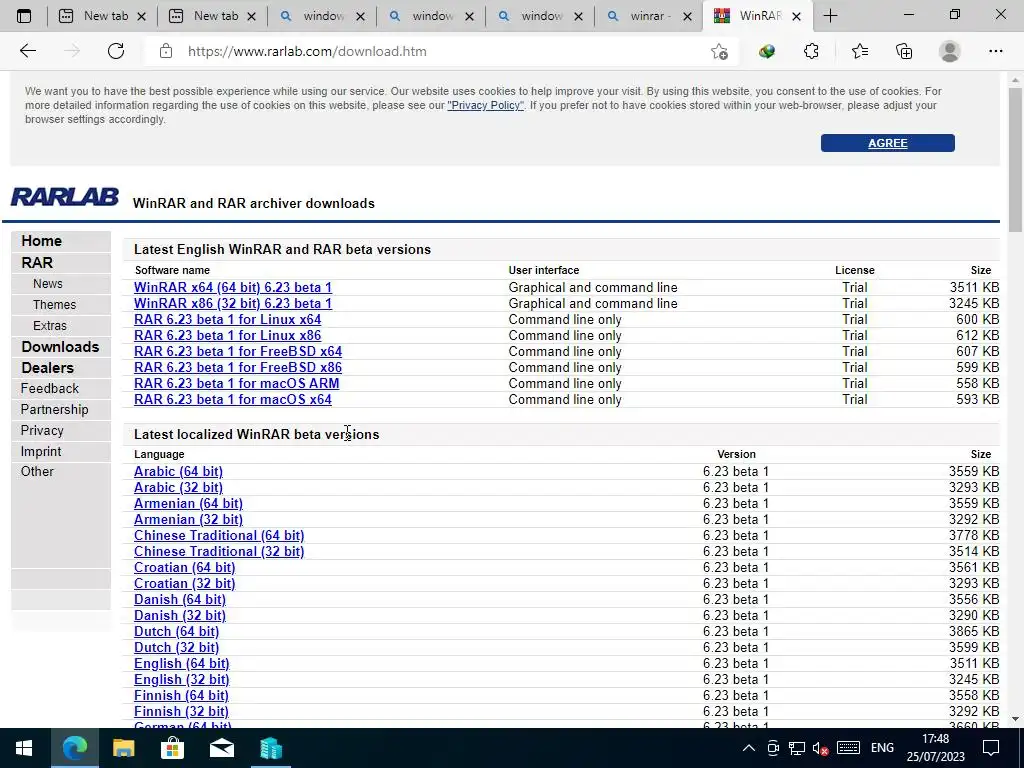Click the muted volume tray icon
Viewport: 1024px width, 768px height.
[x=820, y=748]
